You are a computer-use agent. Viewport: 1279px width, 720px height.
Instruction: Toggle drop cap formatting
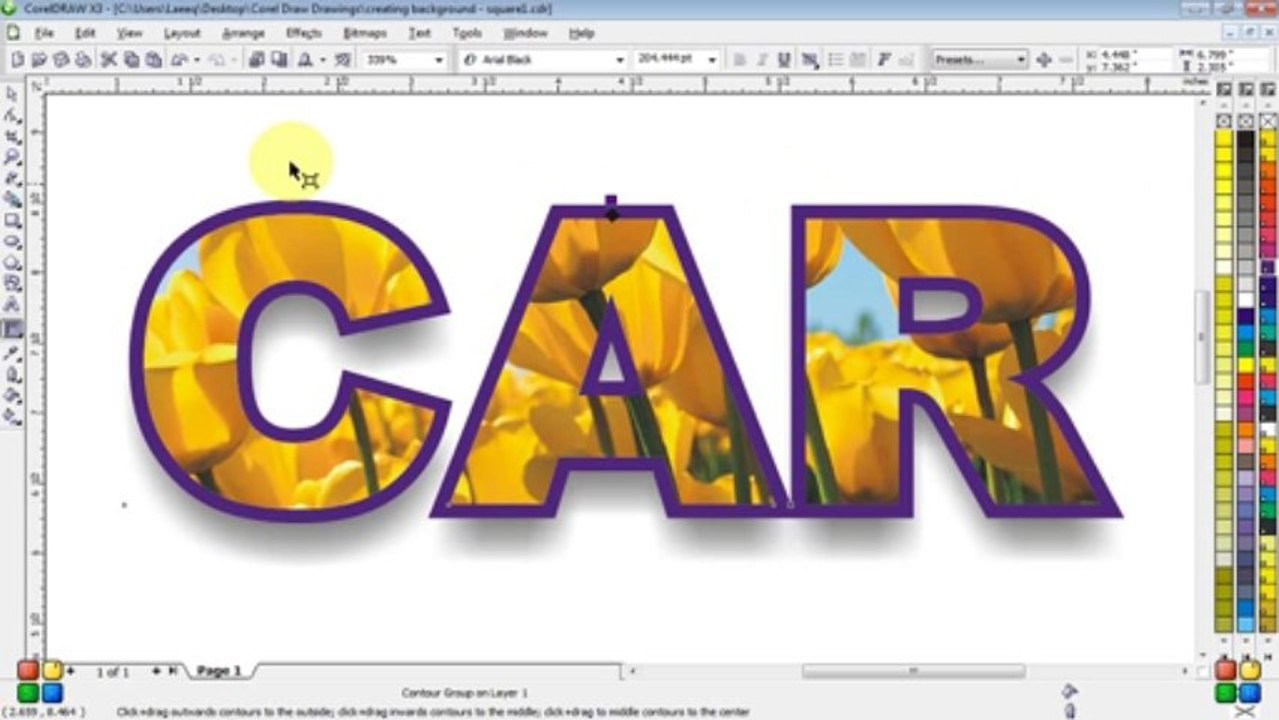click(858, 60)
